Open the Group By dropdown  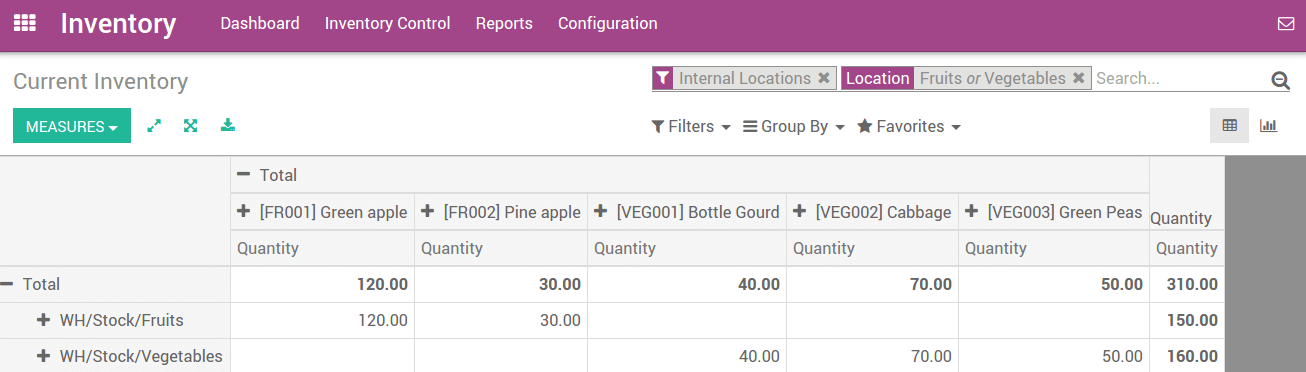tap(794, 127)
